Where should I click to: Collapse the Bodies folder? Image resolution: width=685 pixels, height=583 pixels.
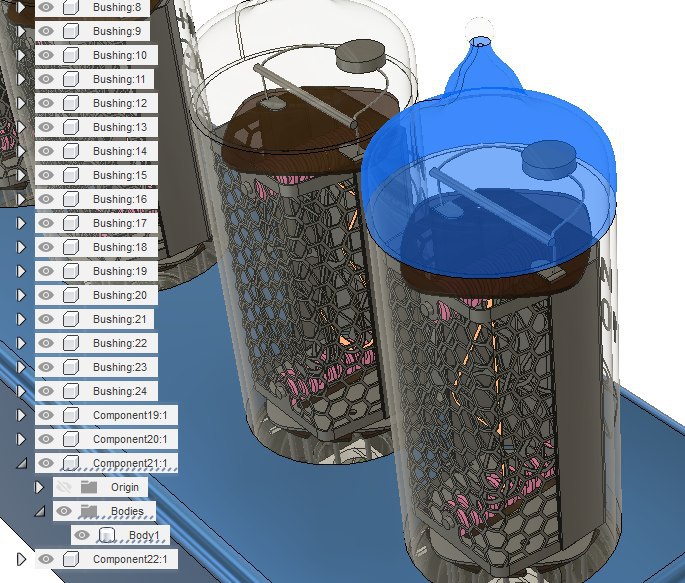[x=40, y=511]
